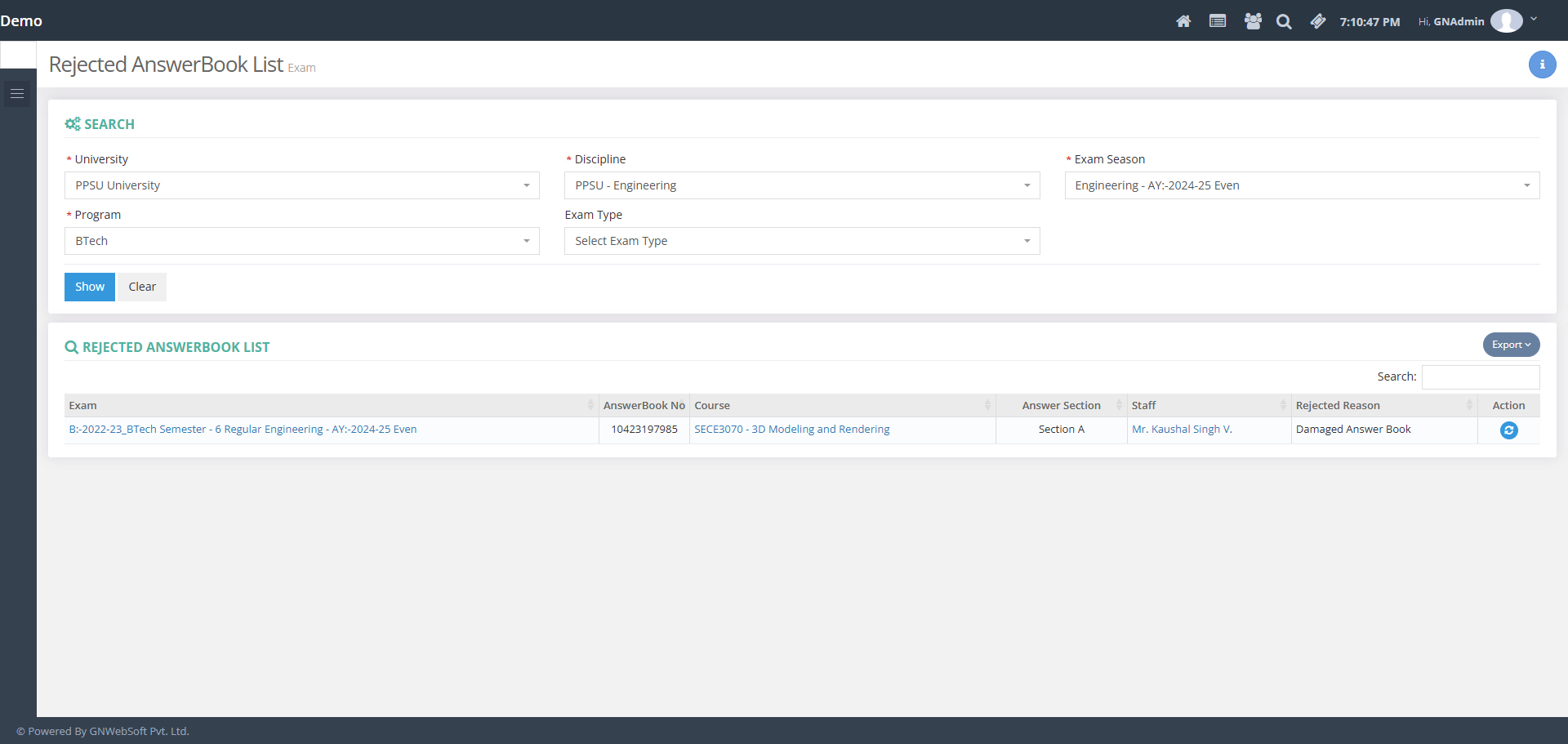Open the Select Exam Type dropdown
The height and width of the screenshot is (744, 1568).
[x=801, y=241]
